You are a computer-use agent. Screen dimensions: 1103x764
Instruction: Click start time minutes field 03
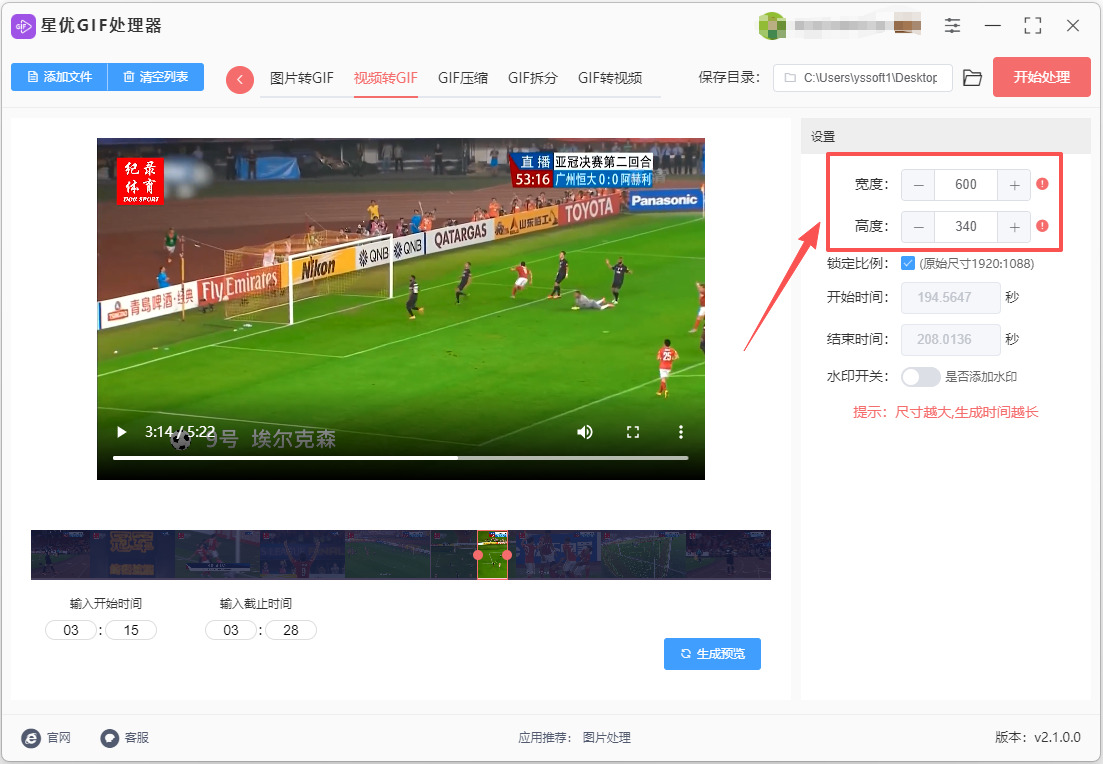71,630
